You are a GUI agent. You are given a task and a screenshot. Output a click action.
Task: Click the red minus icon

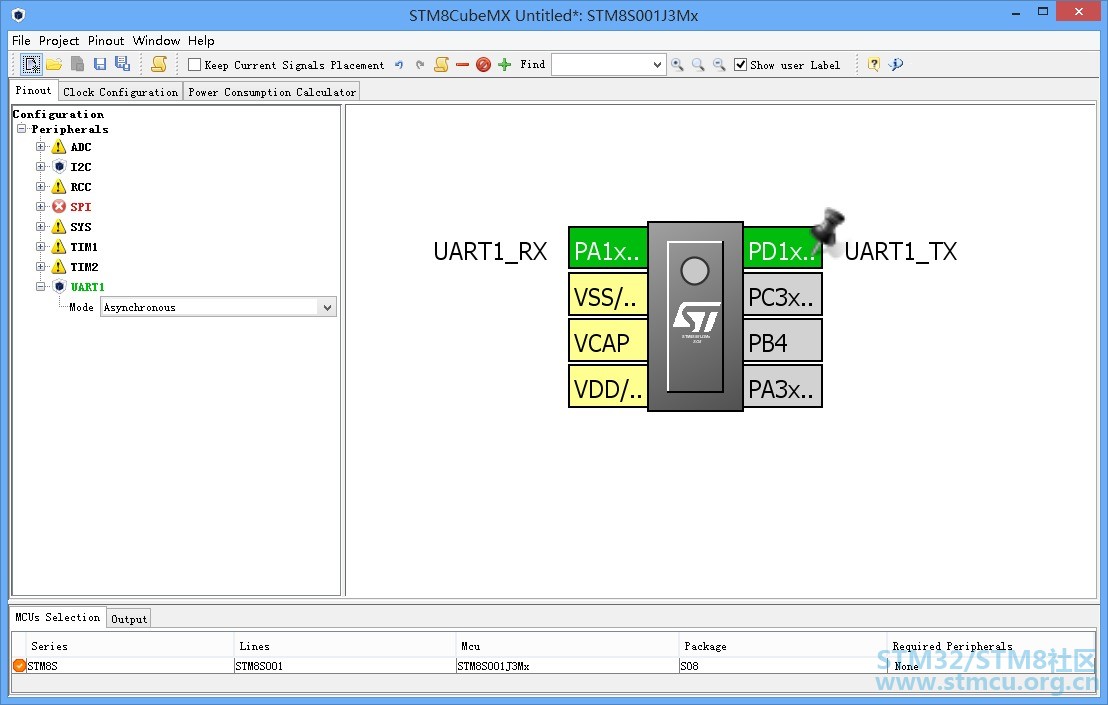pyautogui.click(x=462, y=65)
